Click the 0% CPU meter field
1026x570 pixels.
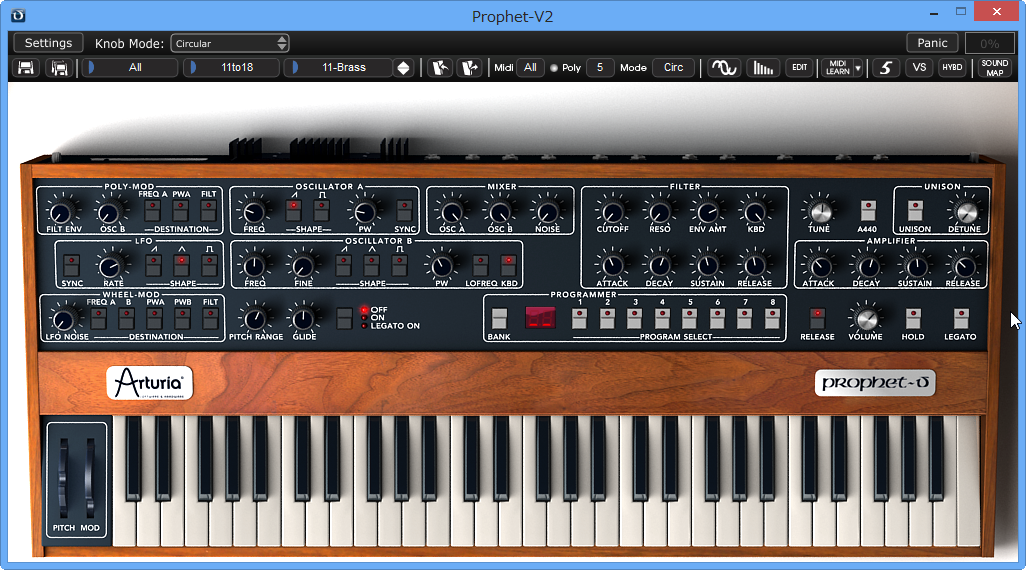pyautogui.click(x=989, y=43)
